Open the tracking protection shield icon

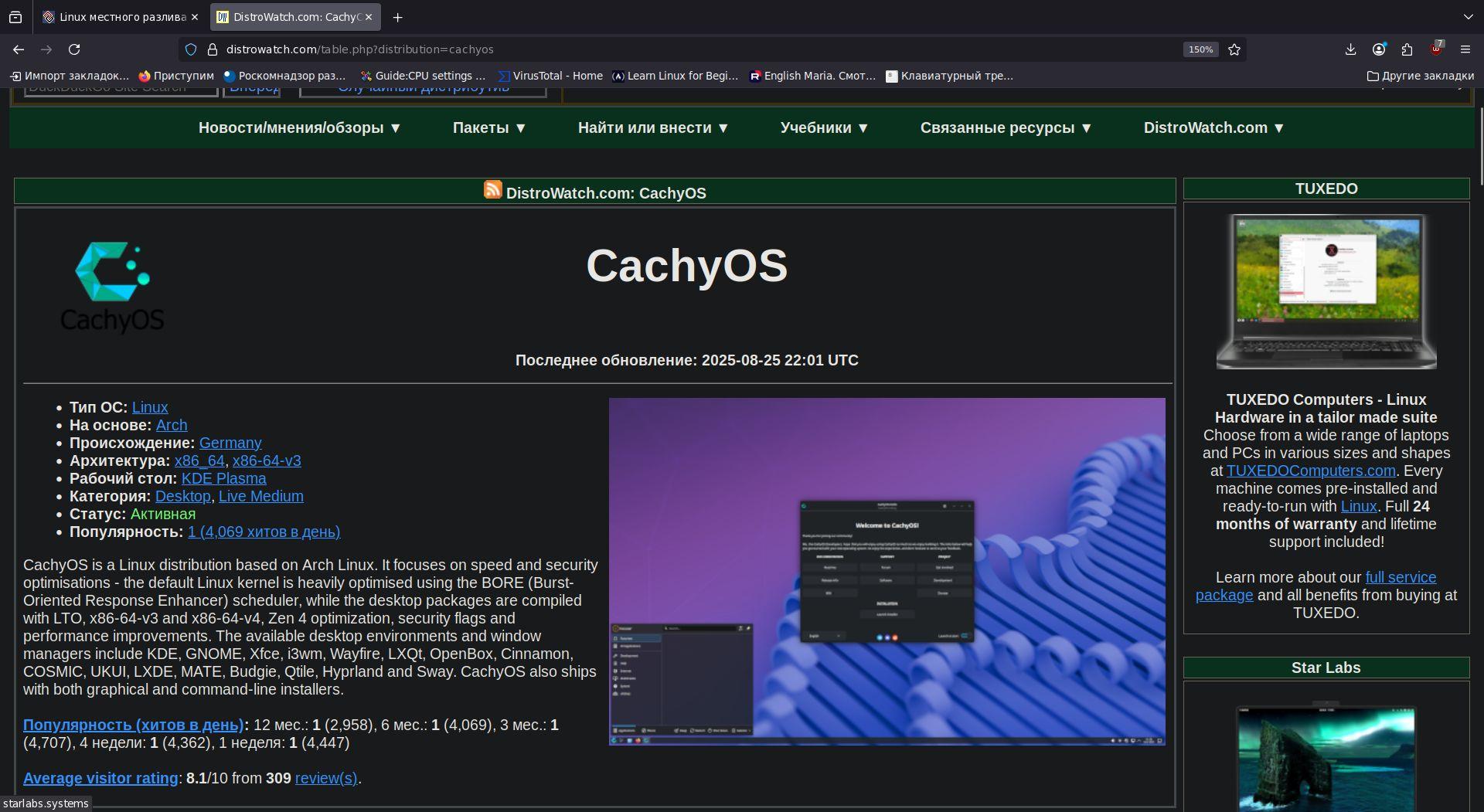(x=191, y=49)
